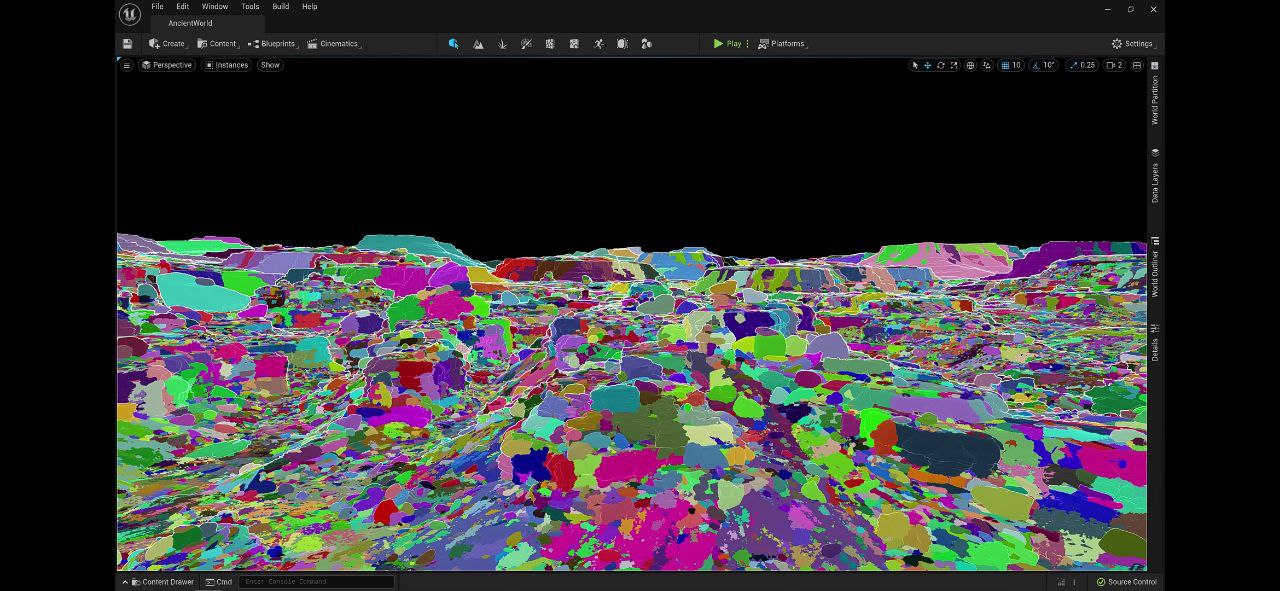Click the Cmd console type button
This screenshot has width=1280, height=591.
pos(219,582)
